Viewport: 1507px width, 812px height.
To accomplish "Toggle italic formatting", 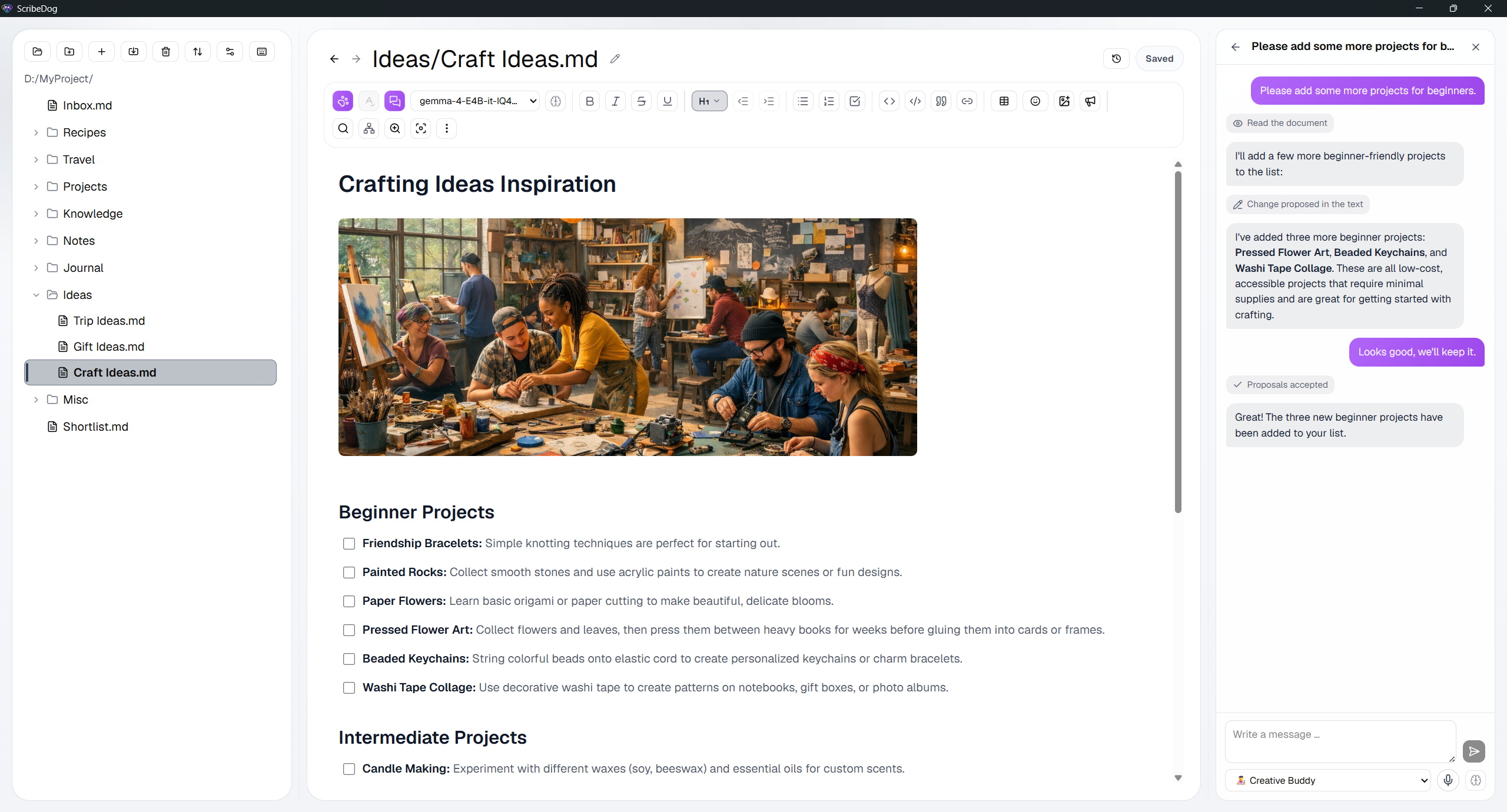I will click(x=616, y=101).
